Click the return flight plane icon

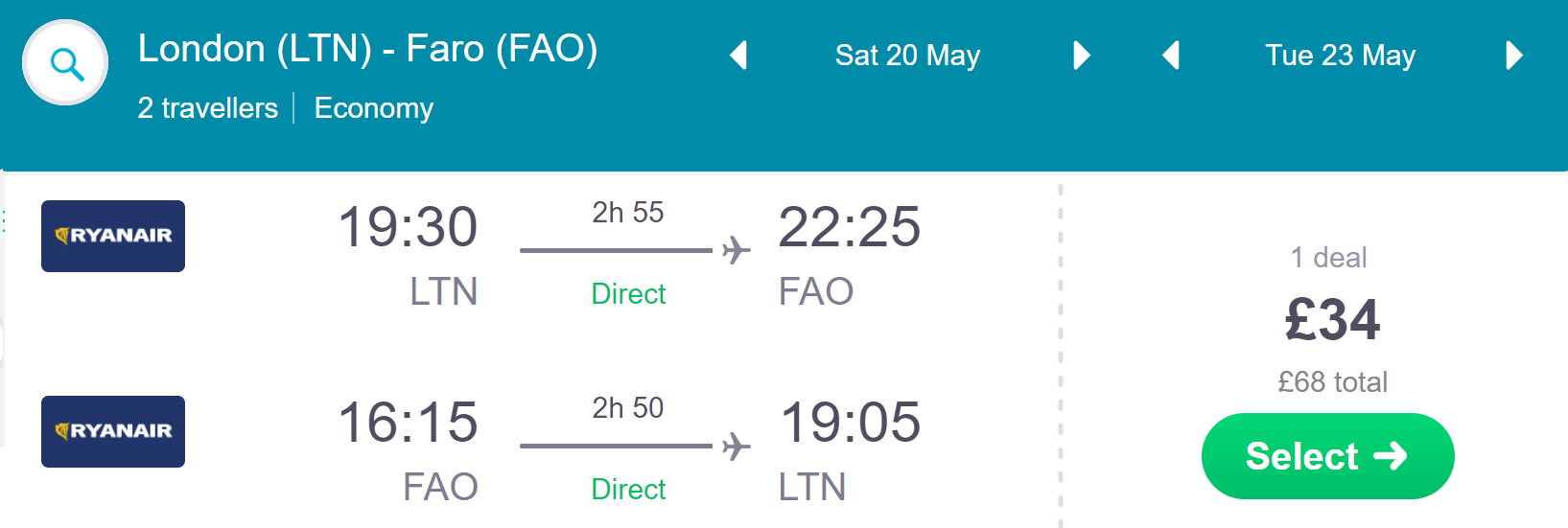[x=736, y=447]
